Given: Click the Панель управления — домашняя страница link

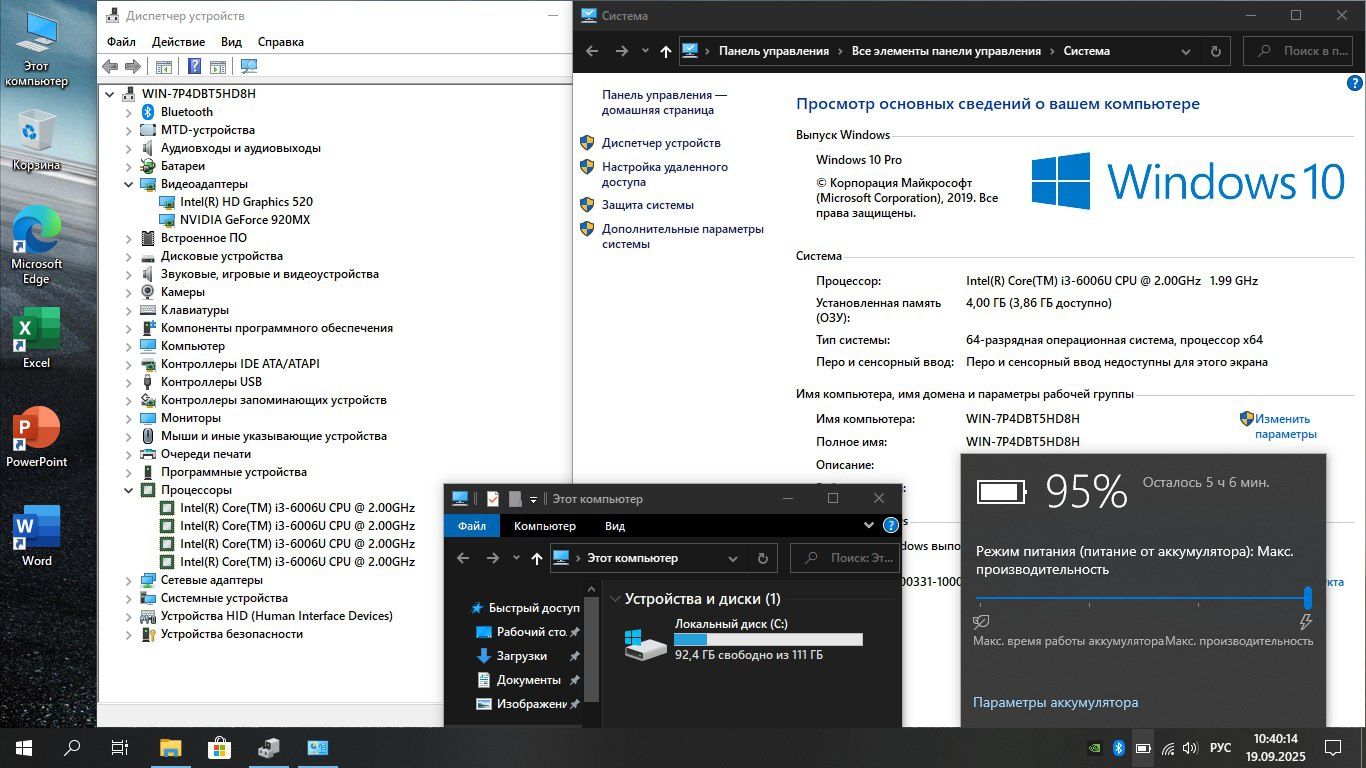Looking at the screenshot, I should (664, 102).
